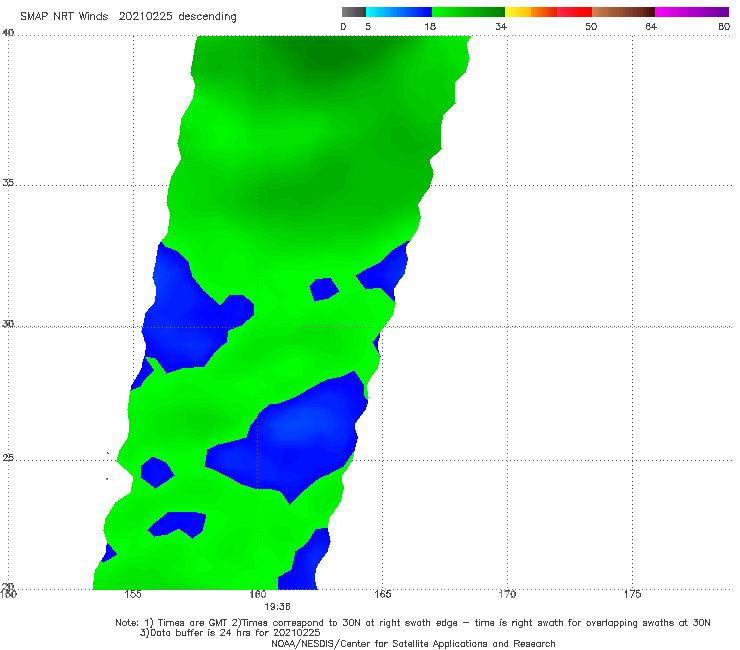Click the longitude label '160' on bottom axis
The width and height of the screenshot is (740, 650).
click(258, 594)
